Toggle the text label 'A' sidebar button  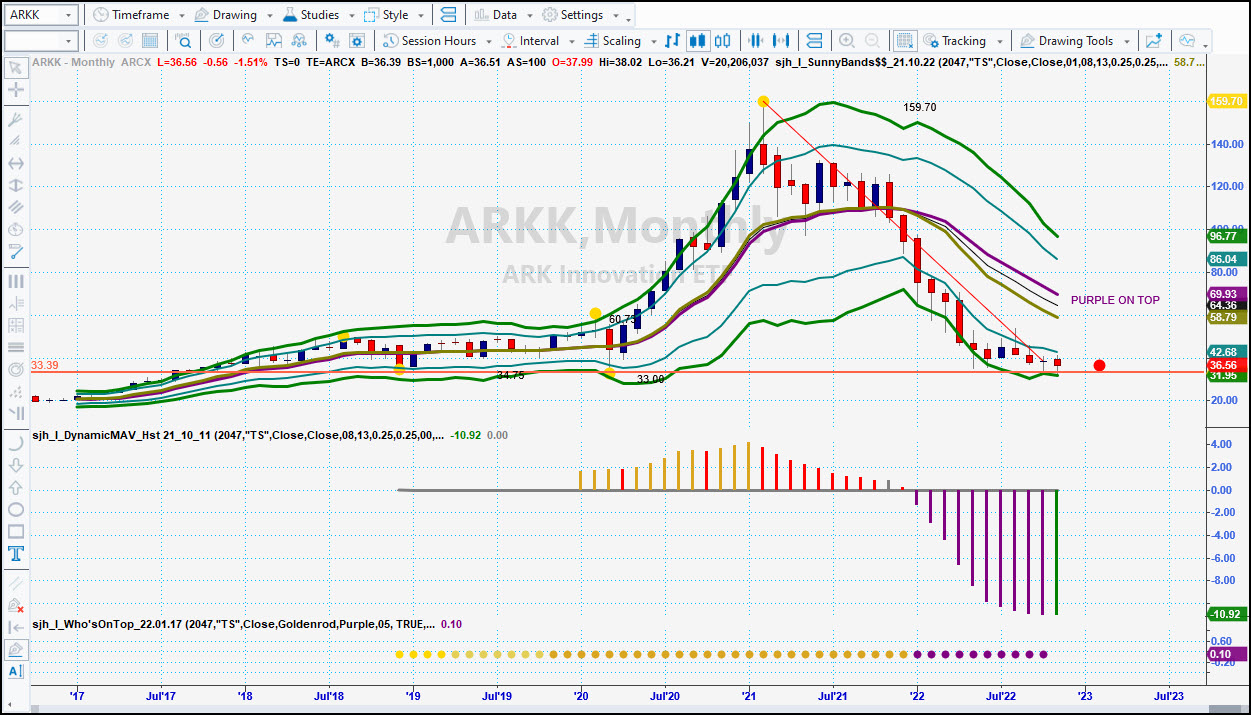point(16,671)
